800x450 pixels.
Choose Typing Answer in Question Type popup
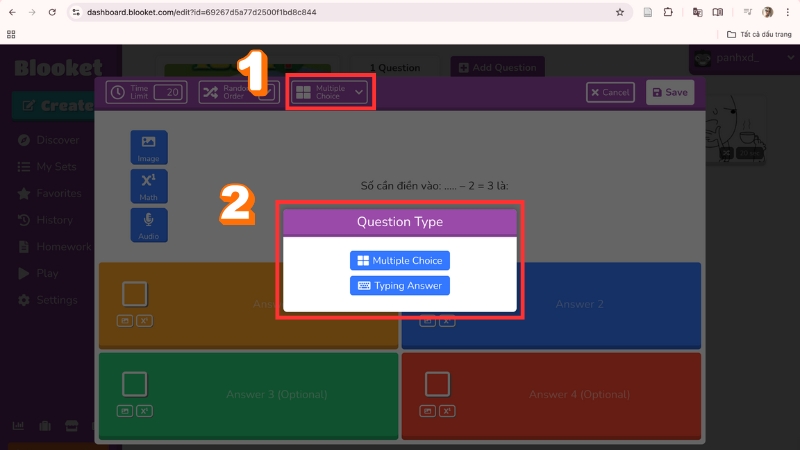point(400,286)
